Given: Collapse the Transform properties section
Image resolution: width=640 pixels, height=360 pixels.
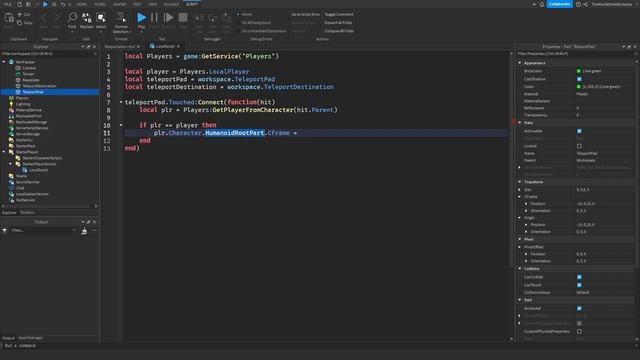Looking at the screenshot, I should point(520,182).
